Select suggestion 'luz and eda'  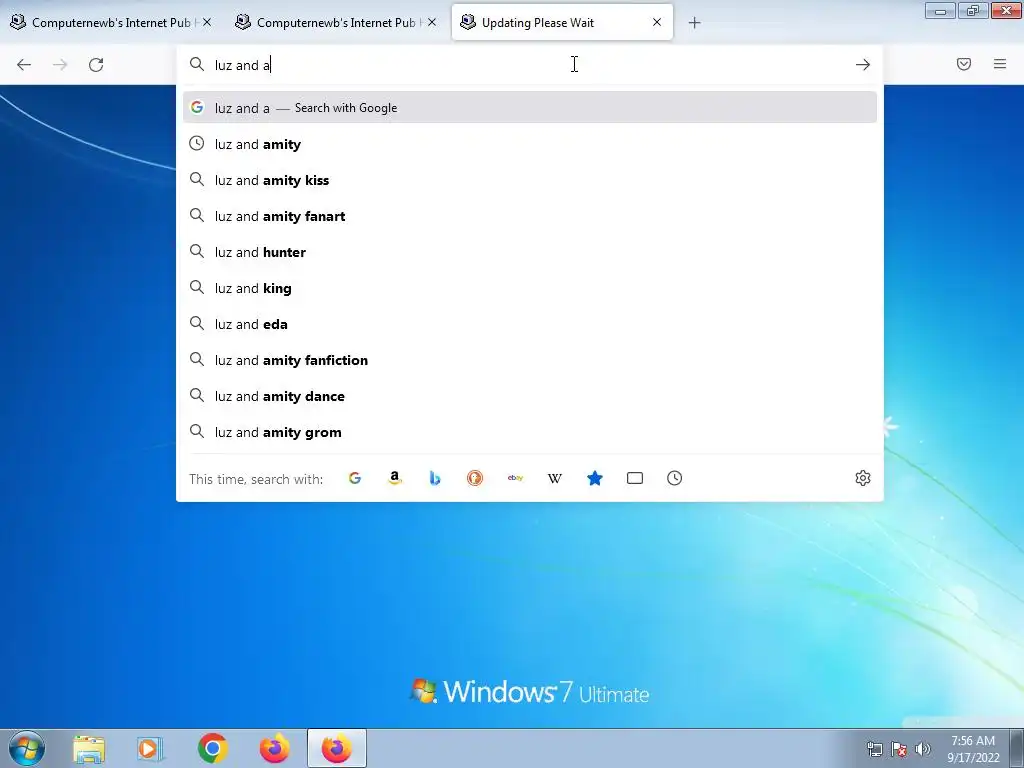(530, 324)
